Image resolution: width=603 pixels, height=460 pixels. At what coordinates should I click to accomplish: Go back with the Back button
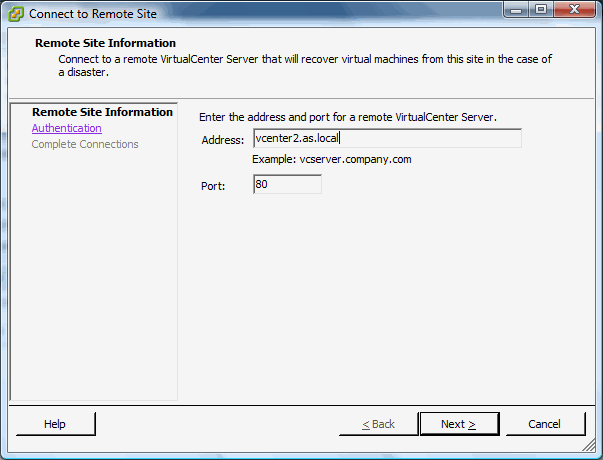378,424
